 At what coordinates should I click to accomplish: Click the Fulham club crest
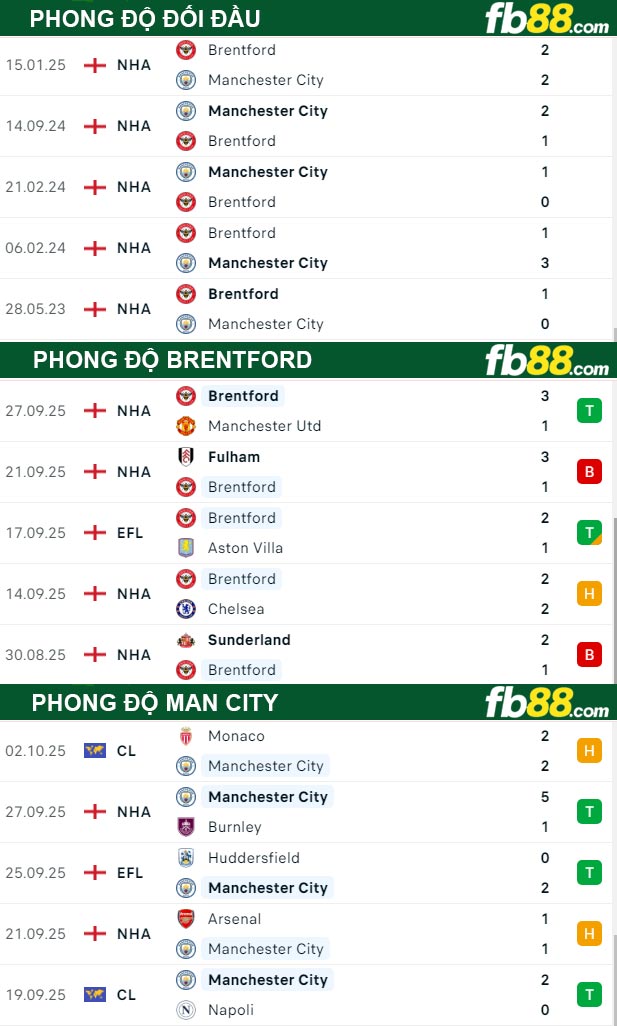tap(186, 457)
